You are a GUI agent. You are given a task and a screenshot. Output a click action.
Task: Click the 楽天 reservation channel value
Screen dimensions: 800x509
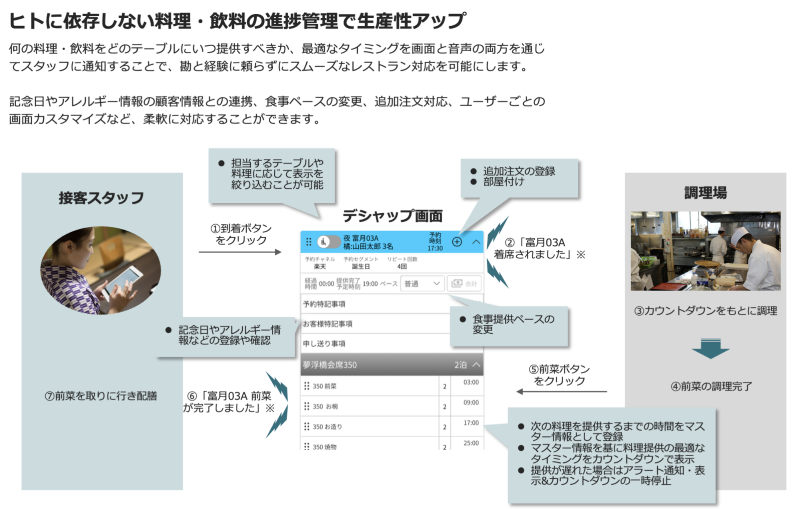[320, 267]
